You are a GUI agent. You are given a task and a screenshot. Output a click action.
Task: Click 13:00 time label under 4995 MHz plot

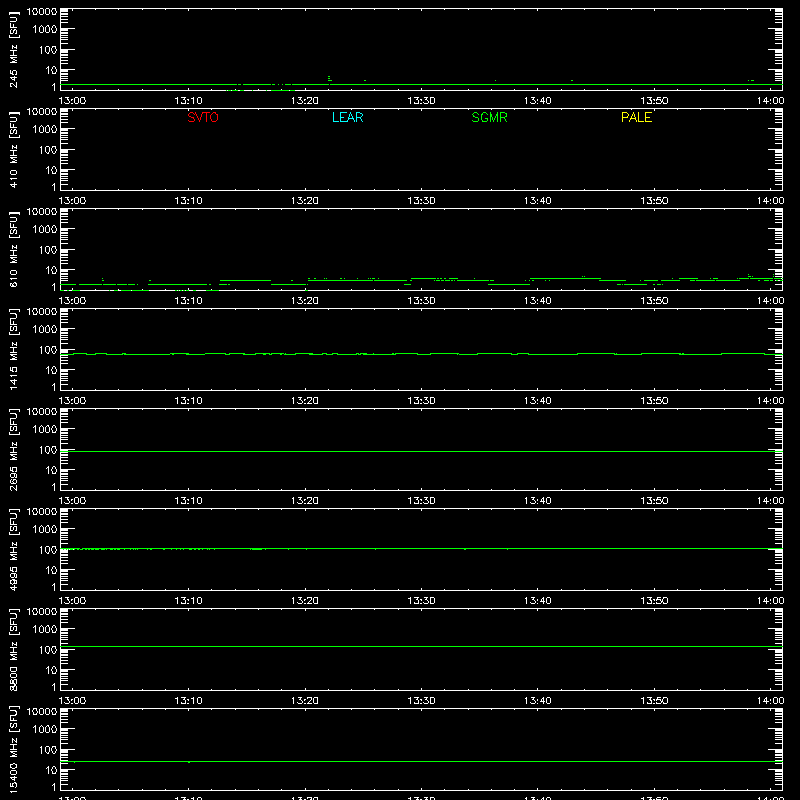point(72,601)
